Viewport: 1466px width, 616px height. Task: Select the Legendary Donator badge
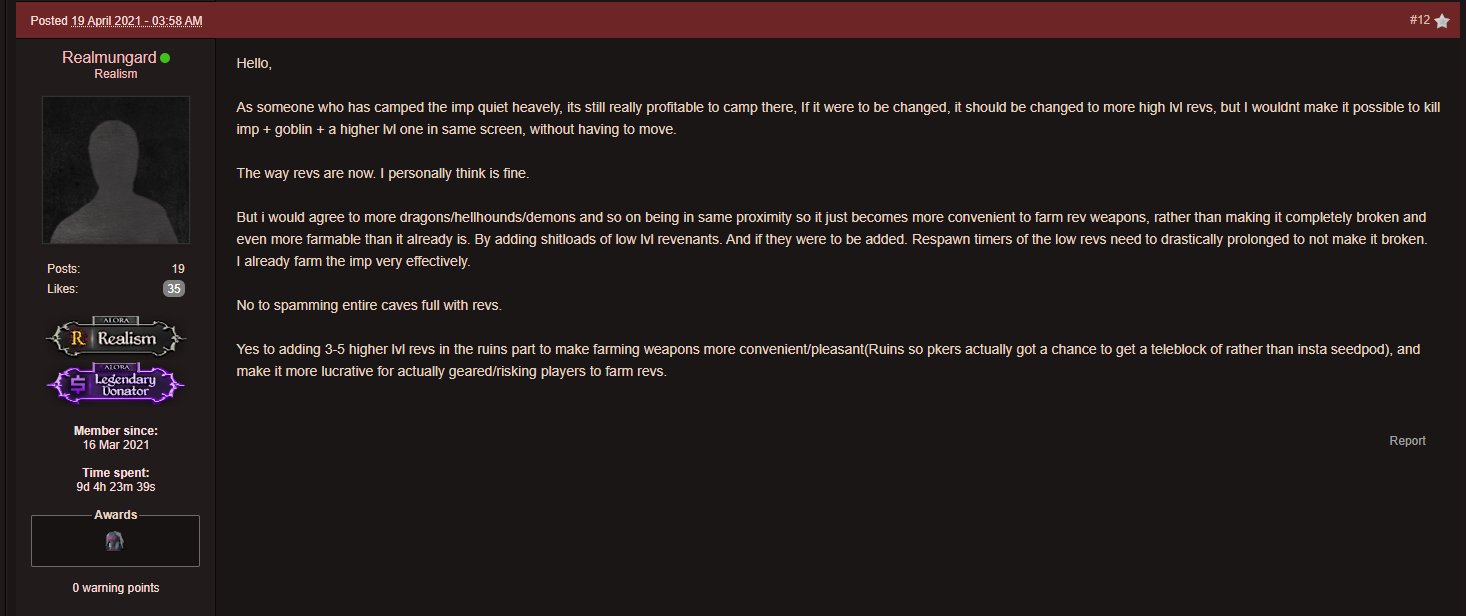coord(115,383)
